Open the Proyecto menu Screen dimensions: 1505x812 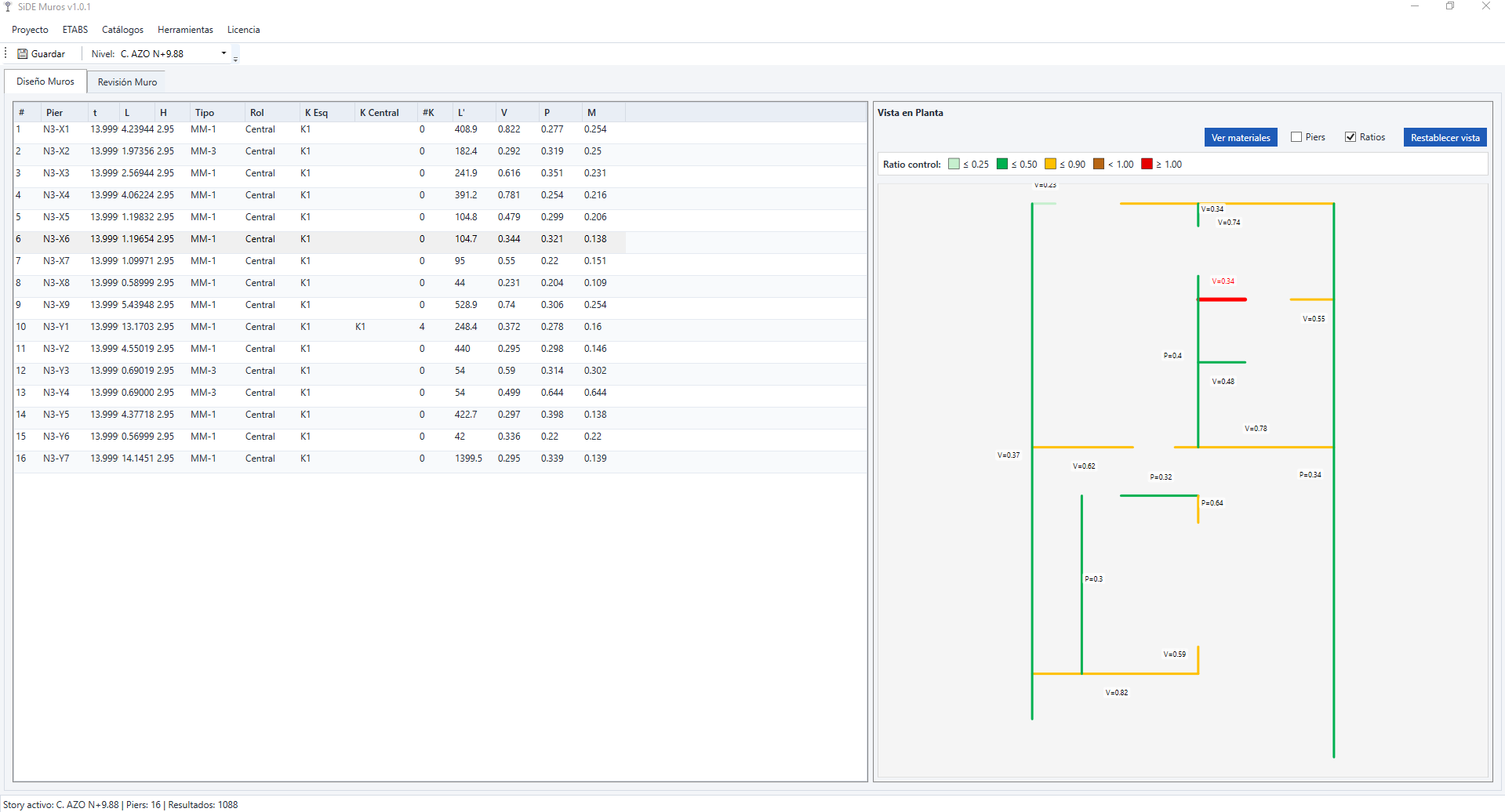pyautogui.click(x=30, y=30)
